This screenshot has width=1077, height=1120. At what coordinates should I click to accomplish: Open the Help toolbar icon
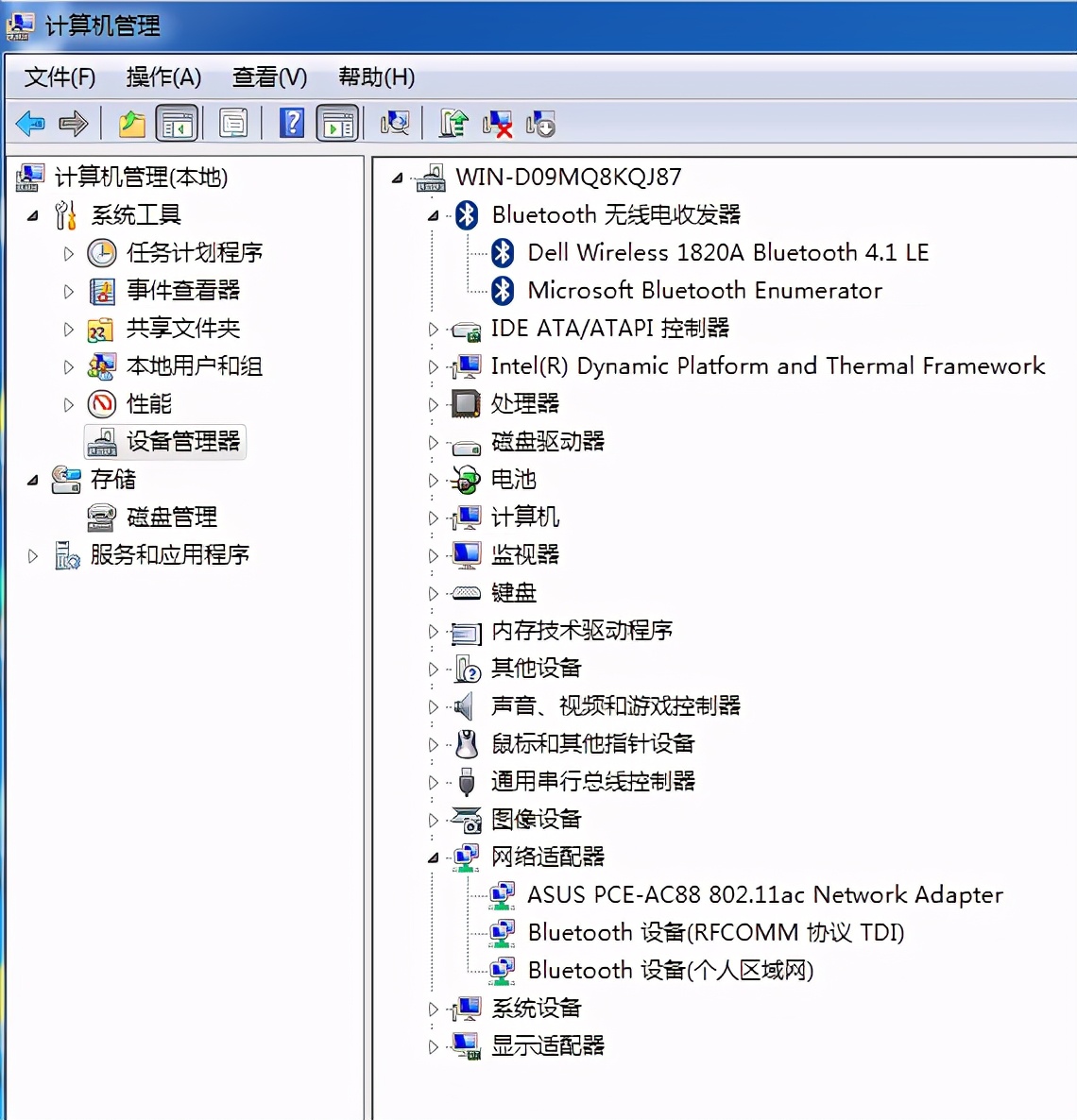[x=292, y=123]
